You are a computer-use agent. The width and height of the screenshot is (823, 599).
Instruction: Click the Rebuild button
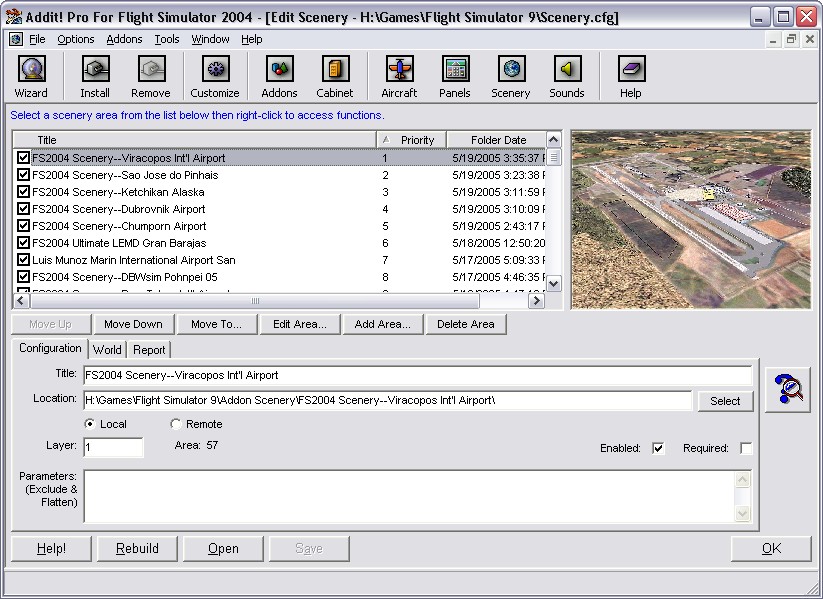coord(137,549)
